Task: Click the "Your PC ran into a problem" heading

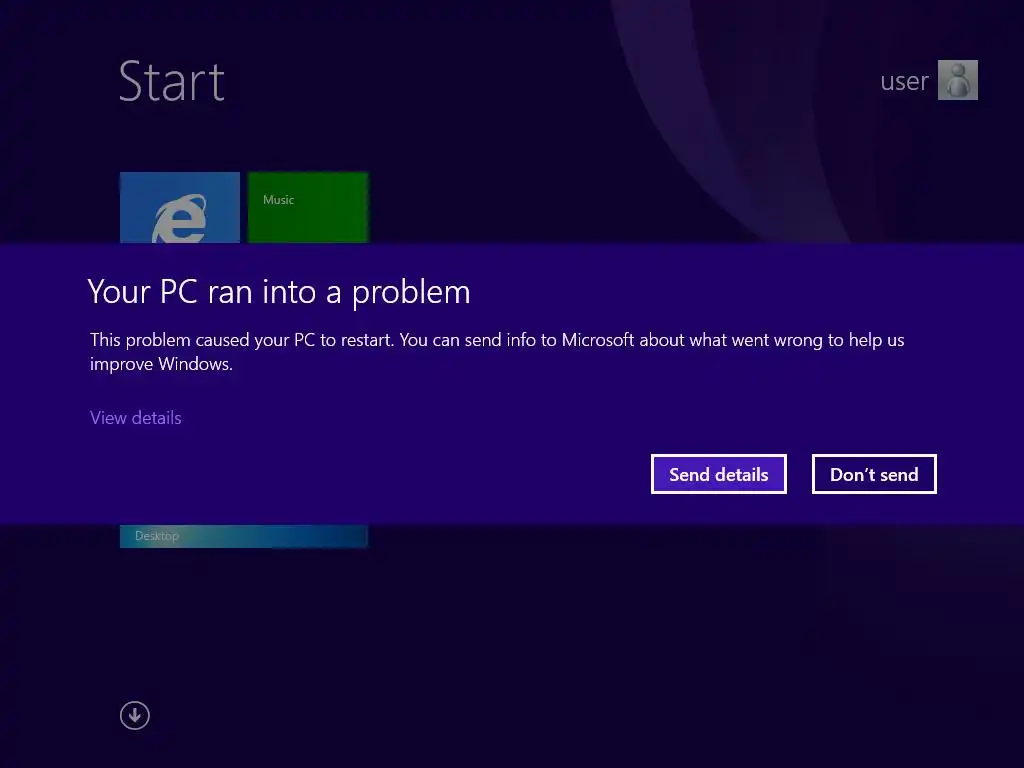Action: tap(279, 292)
